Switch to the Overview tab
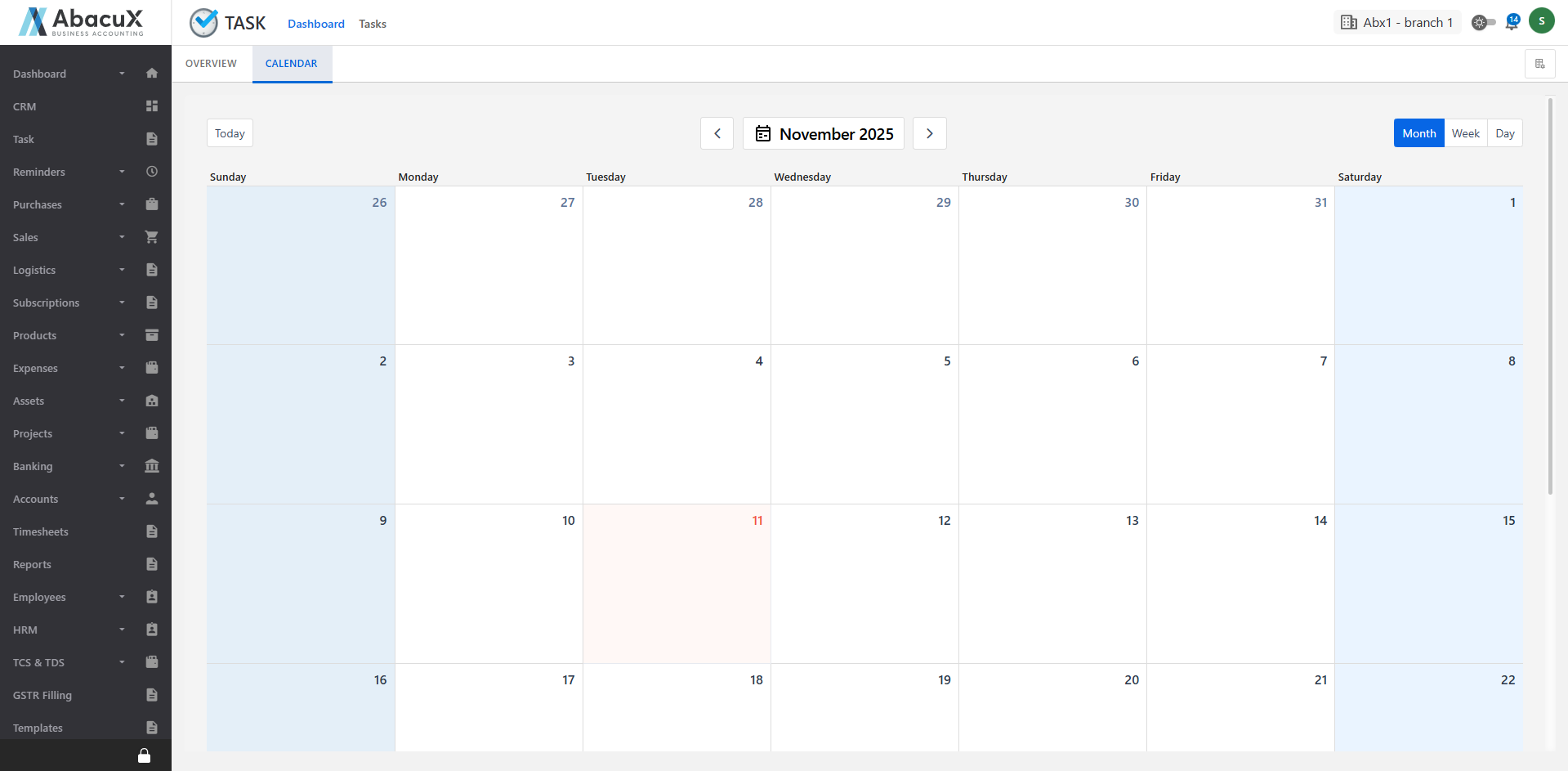 pyautogui.click(x=211, y=64)
